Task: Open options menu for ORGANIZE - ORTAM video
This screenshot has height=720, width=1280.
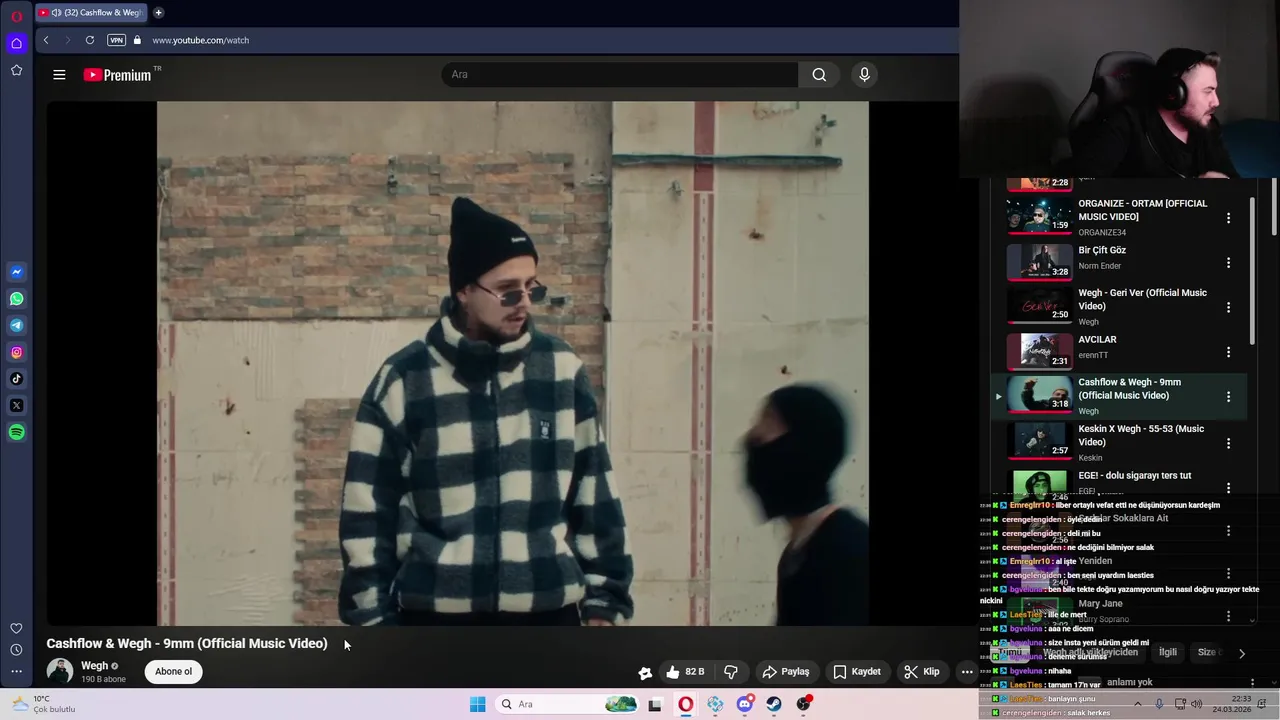Action: (x=1229, y=217)
